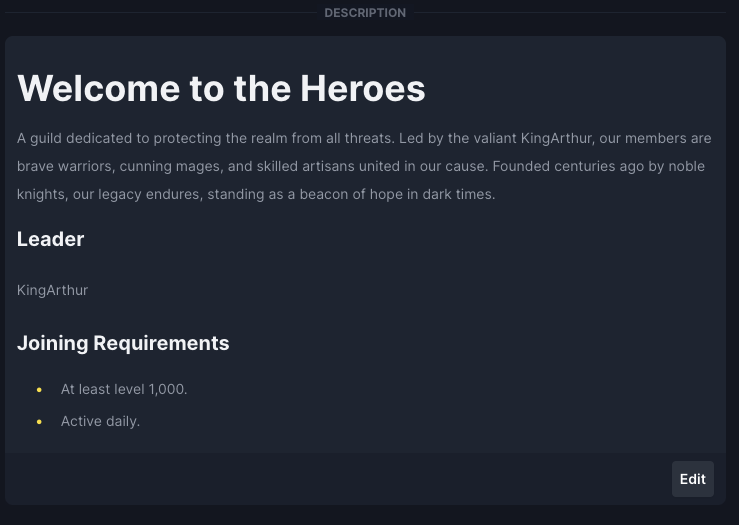Click the "At least level 1,000." requirement

pos(124,389)
